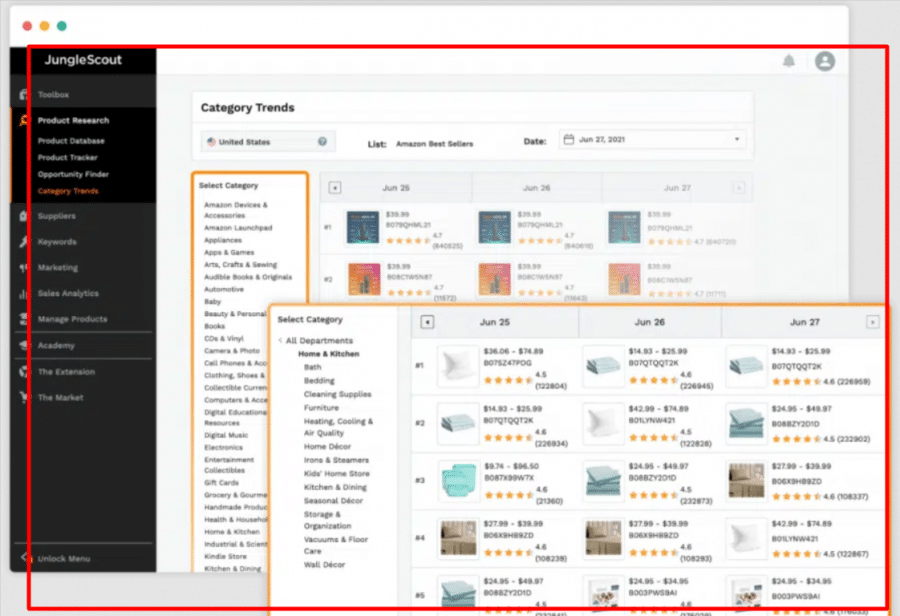Select Amazon Devices & Accessories category
The width and height of the screenshot is (900, 616).
pos(236,210)
